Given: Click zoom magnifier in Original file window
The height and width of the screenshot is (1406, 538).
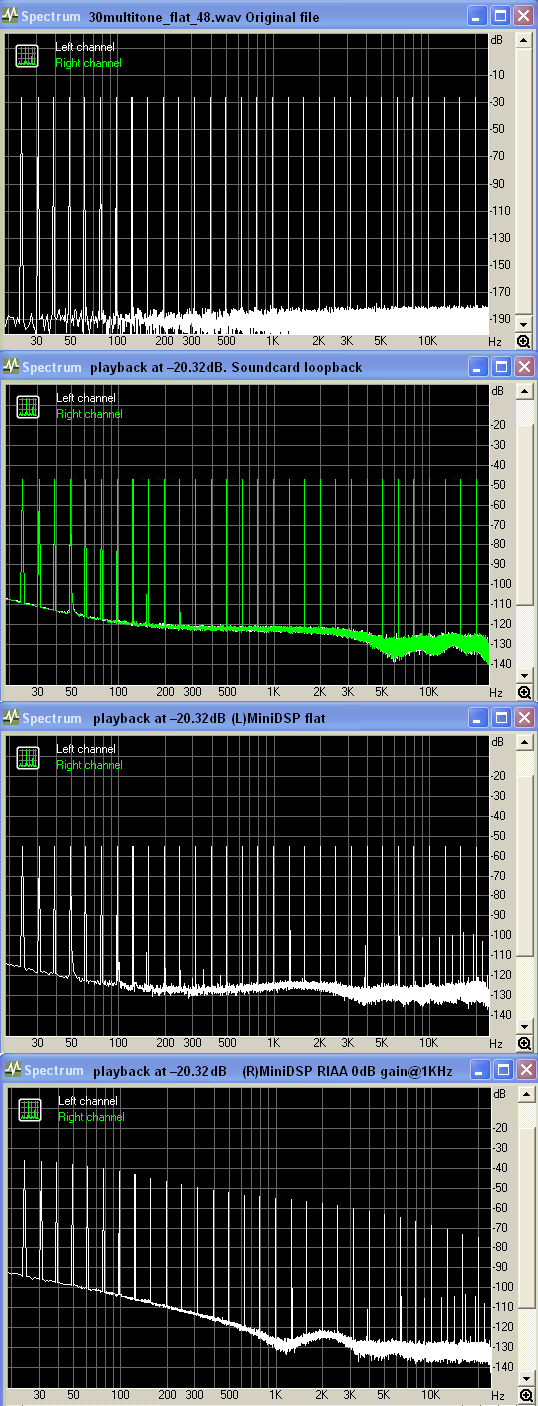Looking at the screenshot, I should (524, 341).
